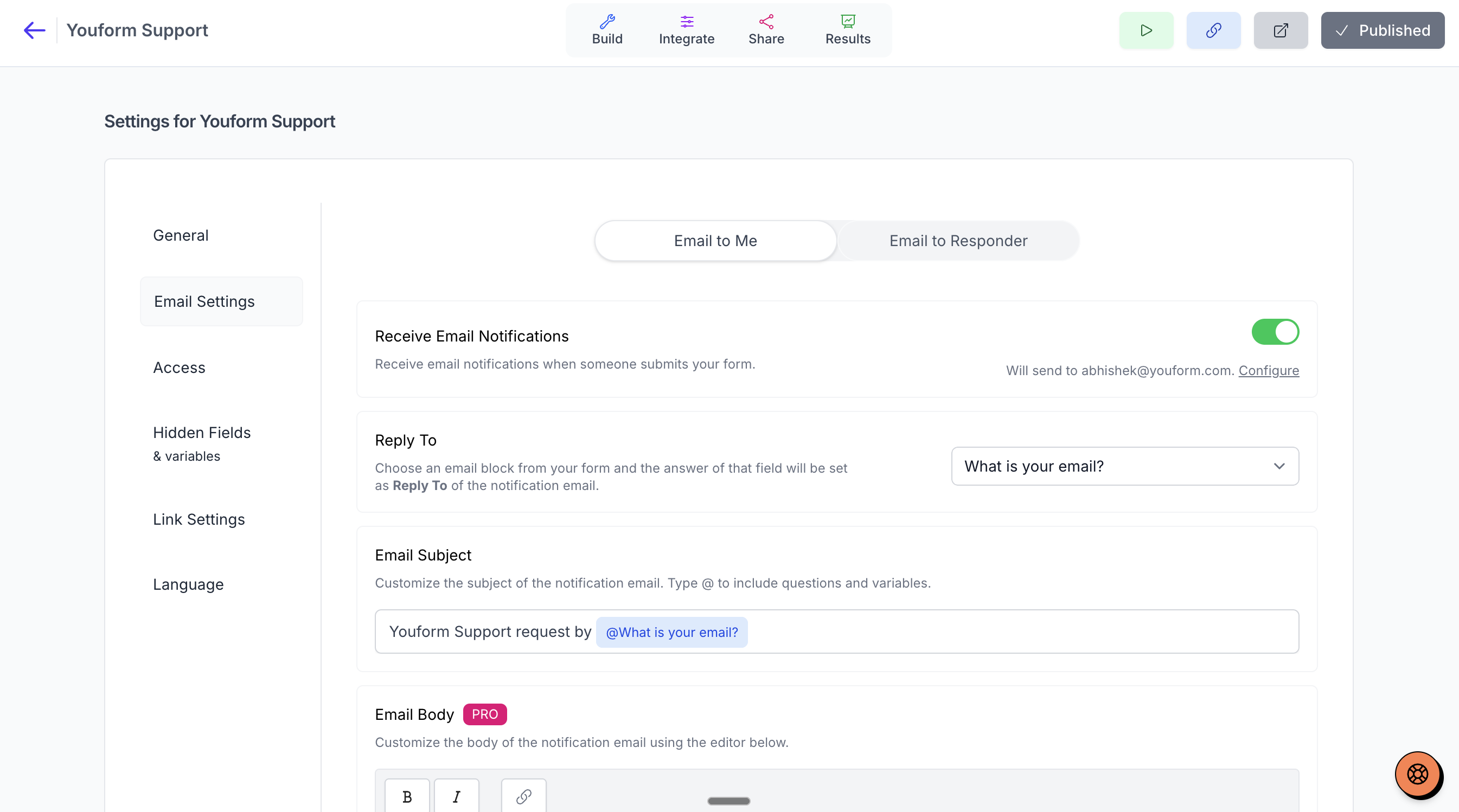The height and width of the screenshot is (812, 1459).
Task: Open the Build tab
Action: point(607,30)
